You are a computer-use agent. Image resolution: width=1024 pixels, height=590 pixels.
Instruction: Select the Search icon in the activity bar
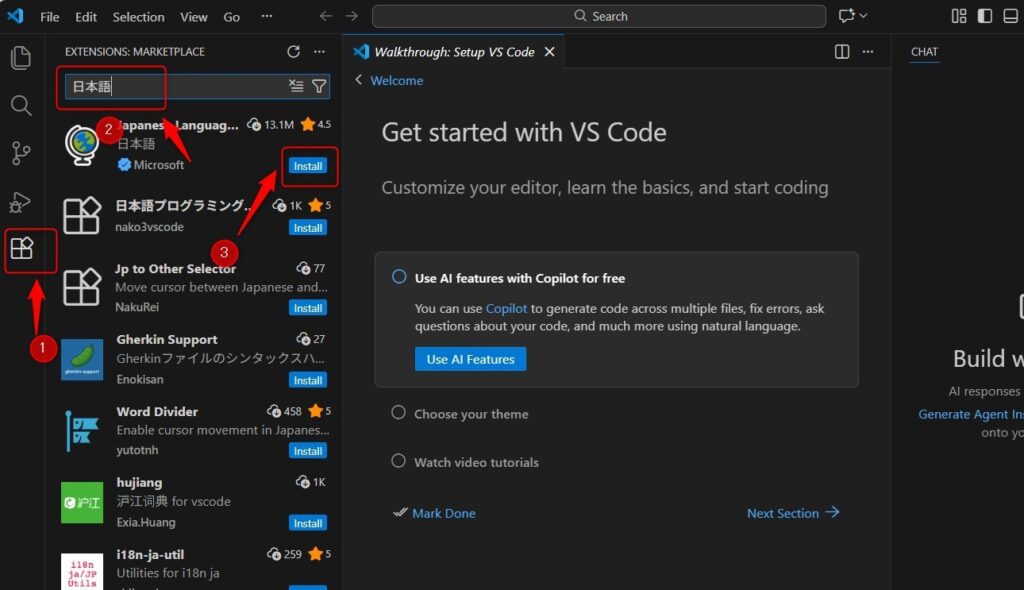[20, 106]
